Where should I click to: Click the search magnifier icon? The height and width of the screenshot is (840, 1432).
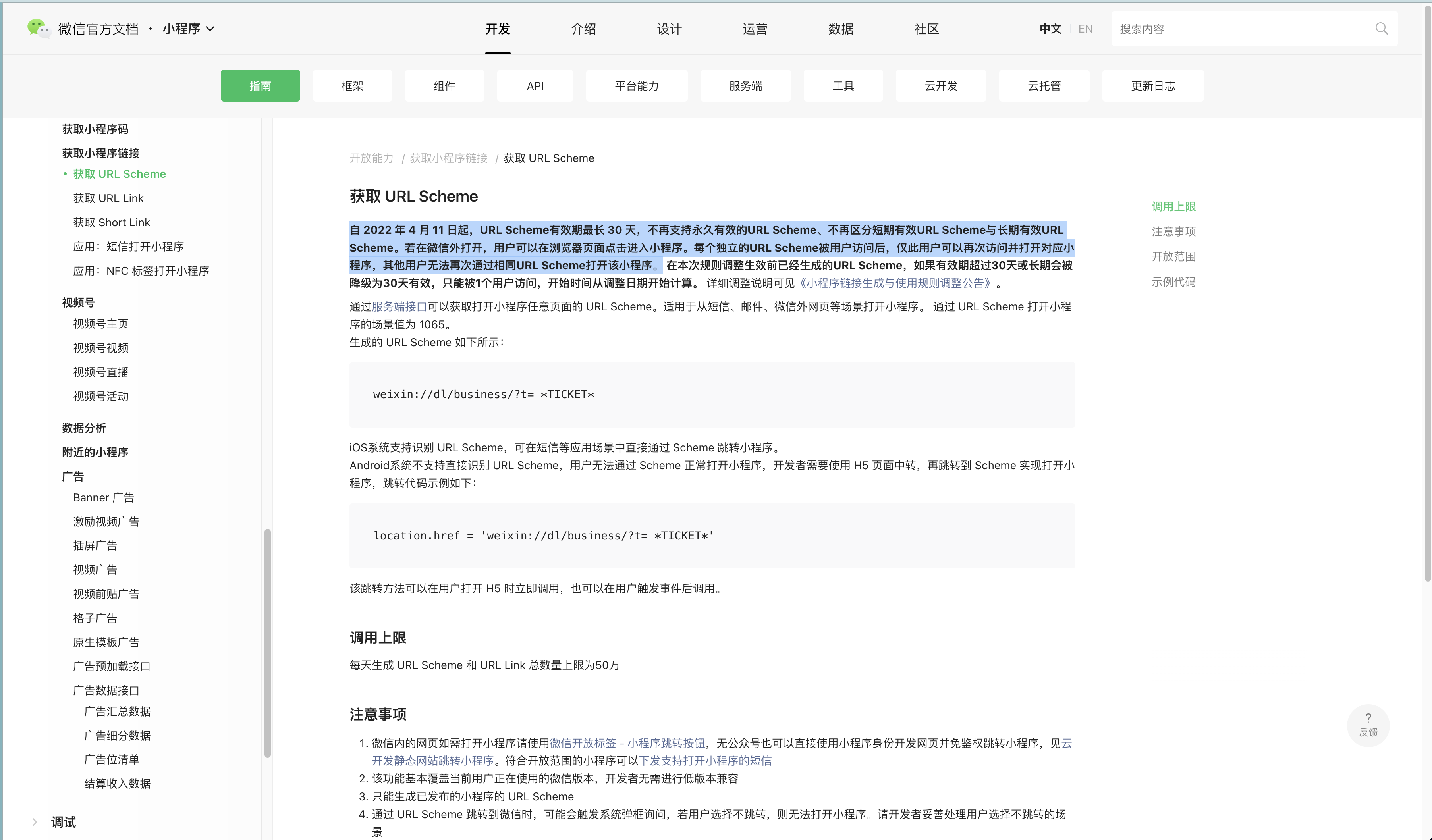(1381, 29)
